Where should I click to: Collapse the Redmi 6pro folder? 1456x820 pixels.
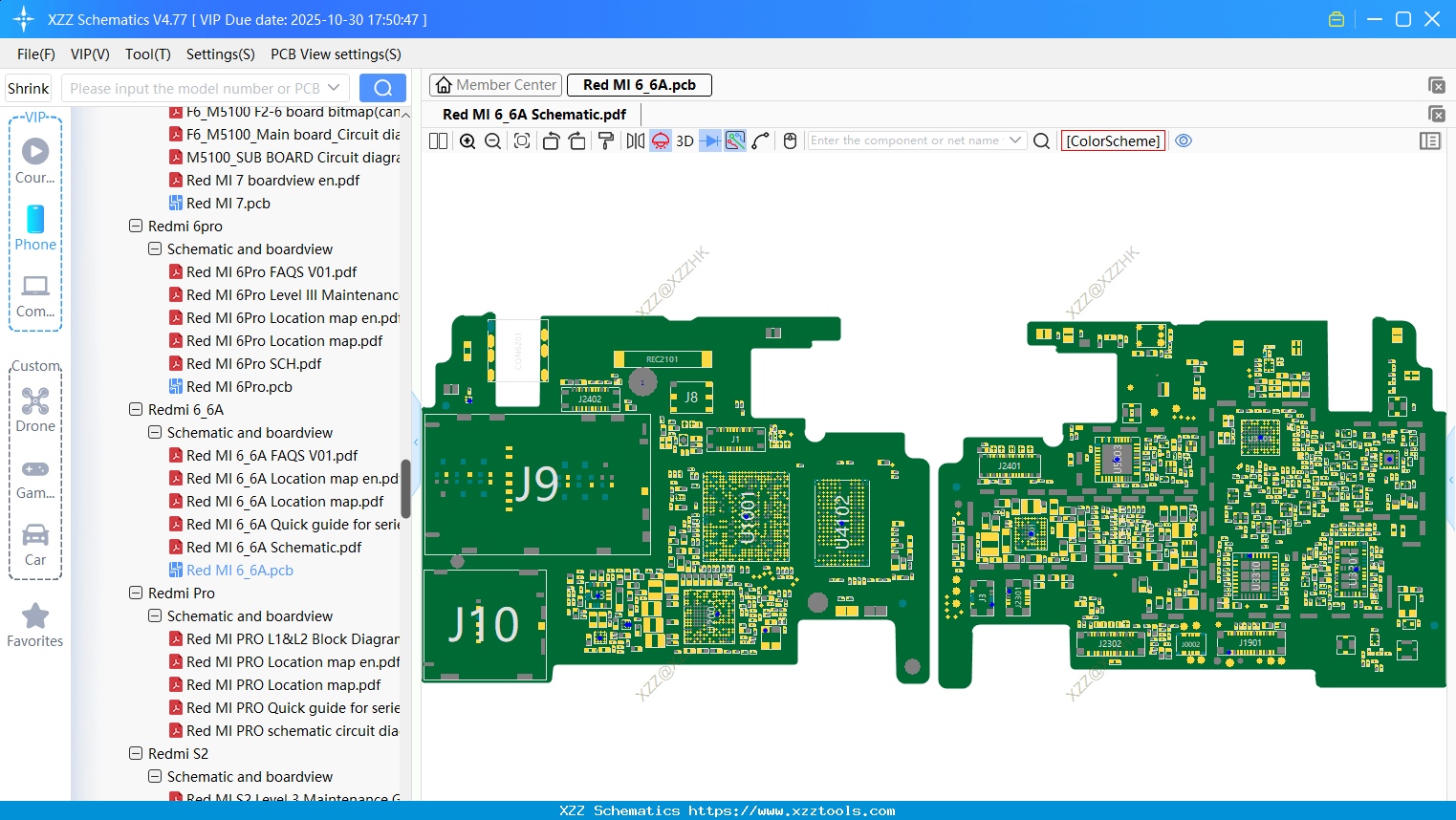(x=136, y=227)
